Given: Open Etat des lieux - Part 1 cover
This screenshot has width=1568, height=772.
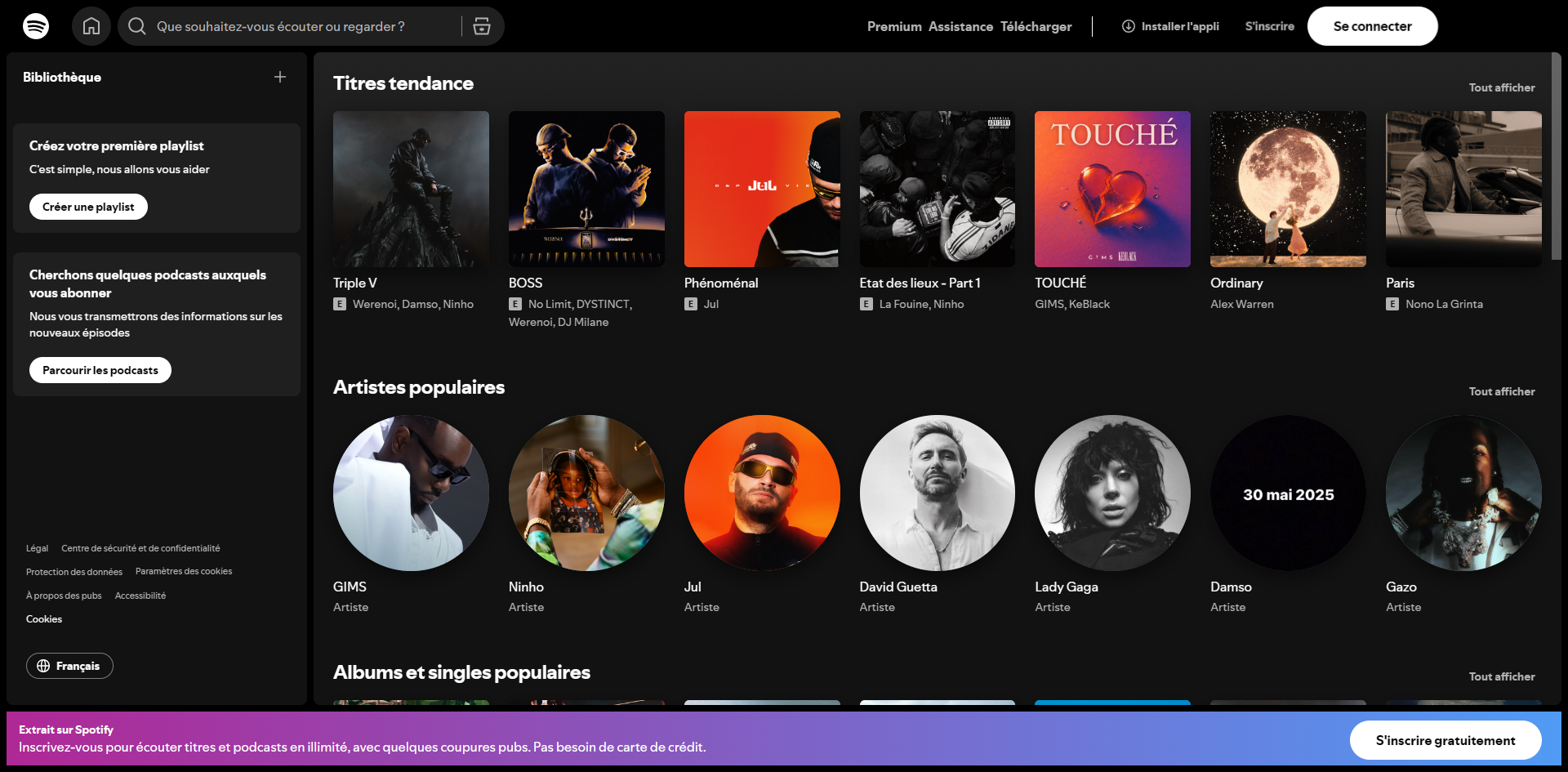Looking at the screenshot, I should 938,189.
